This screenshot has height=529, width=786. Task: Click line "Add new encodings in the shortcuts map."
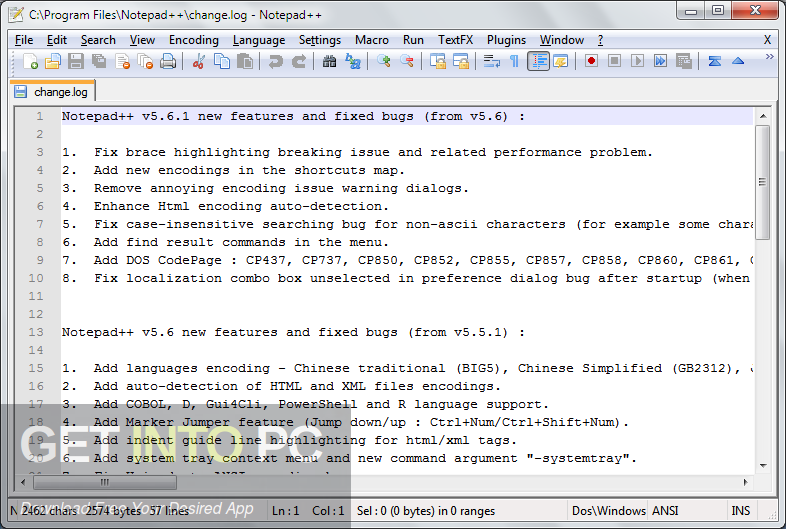pyautogui.click(x=249, y=170)
